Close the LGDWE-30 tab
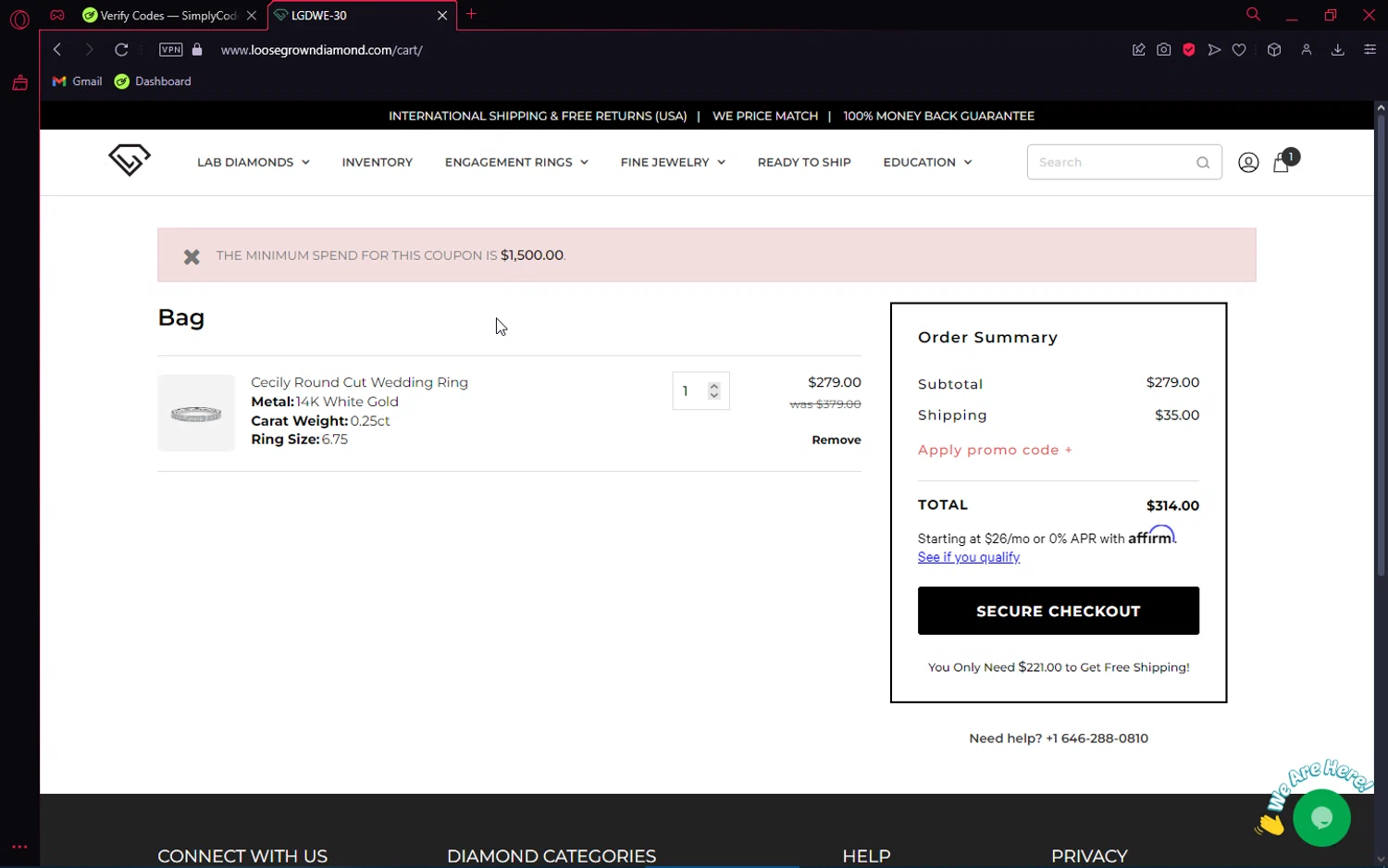The height and width of the screenshot is (868, 1388). point(441,16)
